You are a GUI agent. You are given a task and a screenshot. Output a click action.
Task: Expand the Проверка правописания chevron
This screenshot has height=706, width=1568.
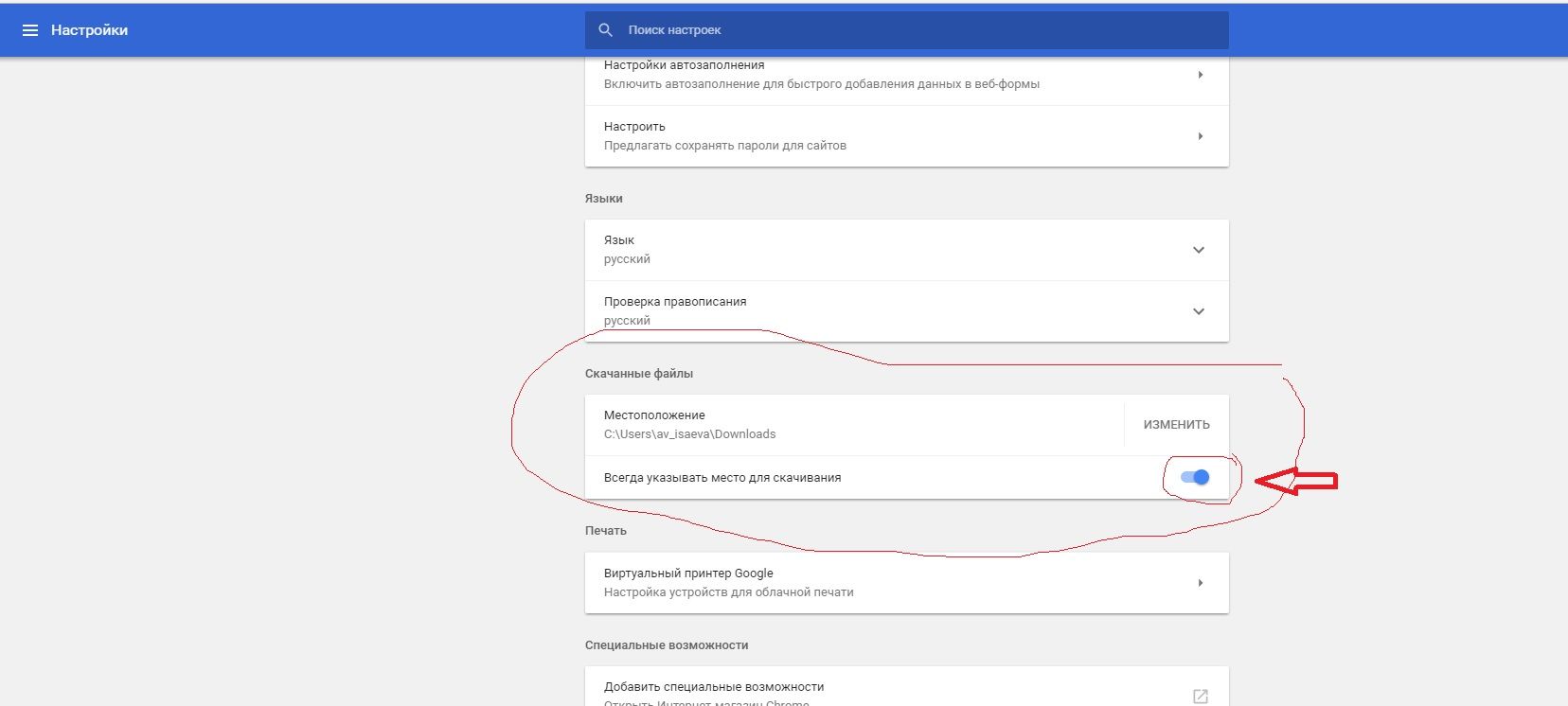1198,311
